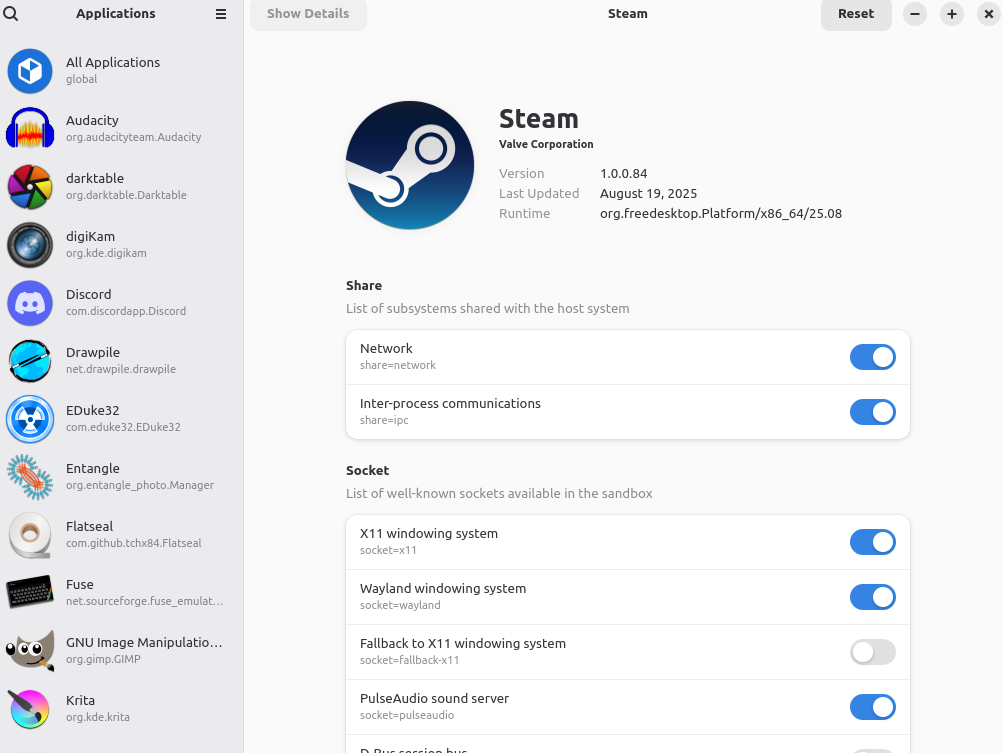Image resolution: width=1003 pixels, height=753 pixels.
Task: Turn off Inter-process communications toggle
Action: click(x=872, y=412)
